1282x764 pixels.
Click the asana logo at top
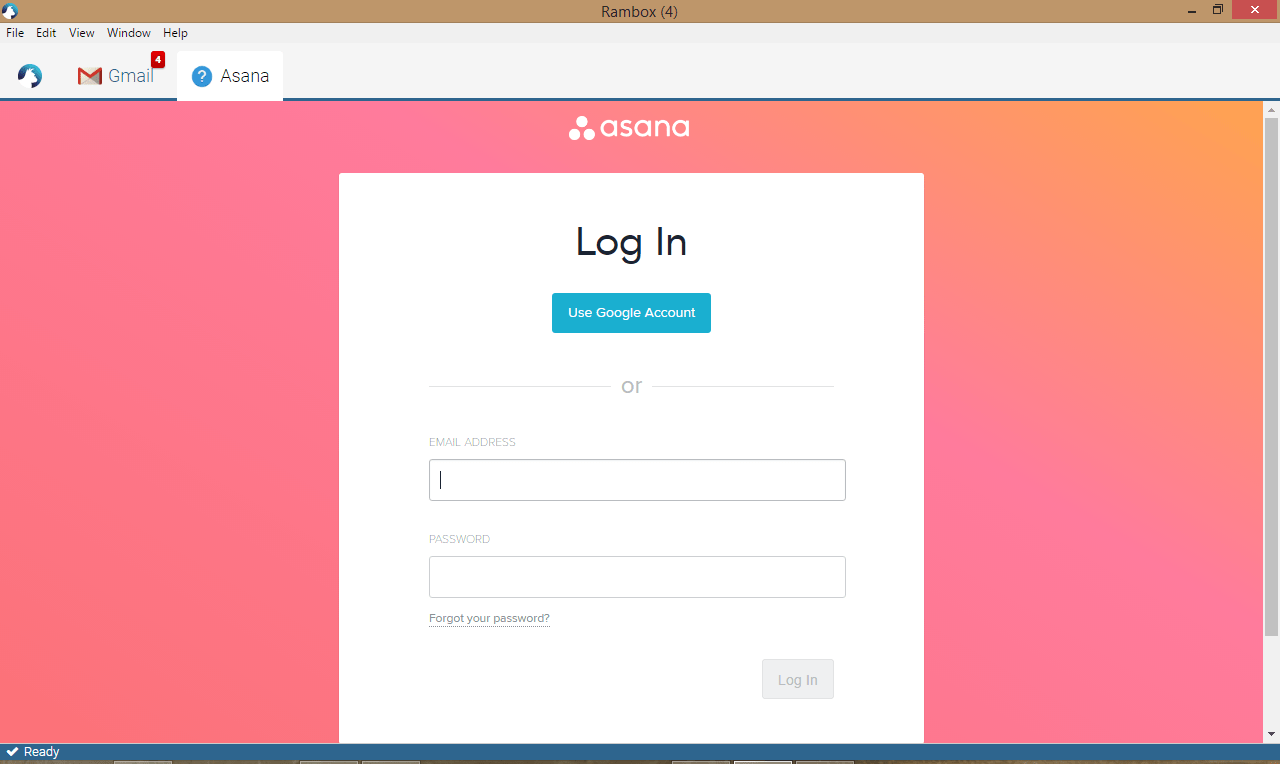[629, 128]
